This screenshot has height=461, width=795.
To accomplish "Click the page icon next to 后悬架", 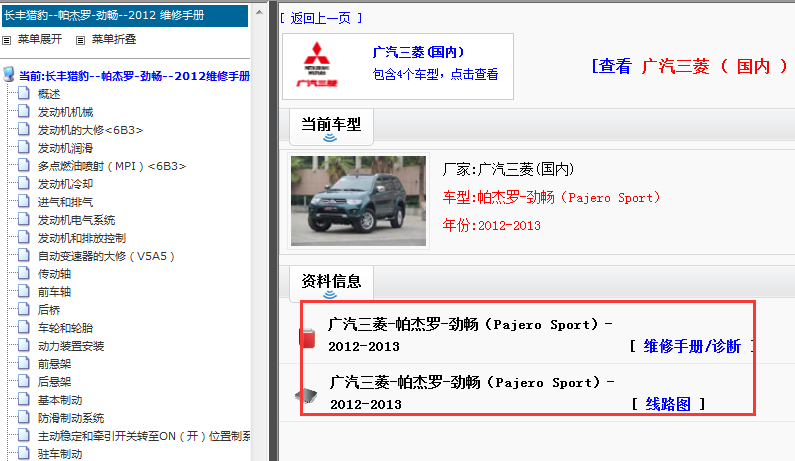I will tap(24, 381).
